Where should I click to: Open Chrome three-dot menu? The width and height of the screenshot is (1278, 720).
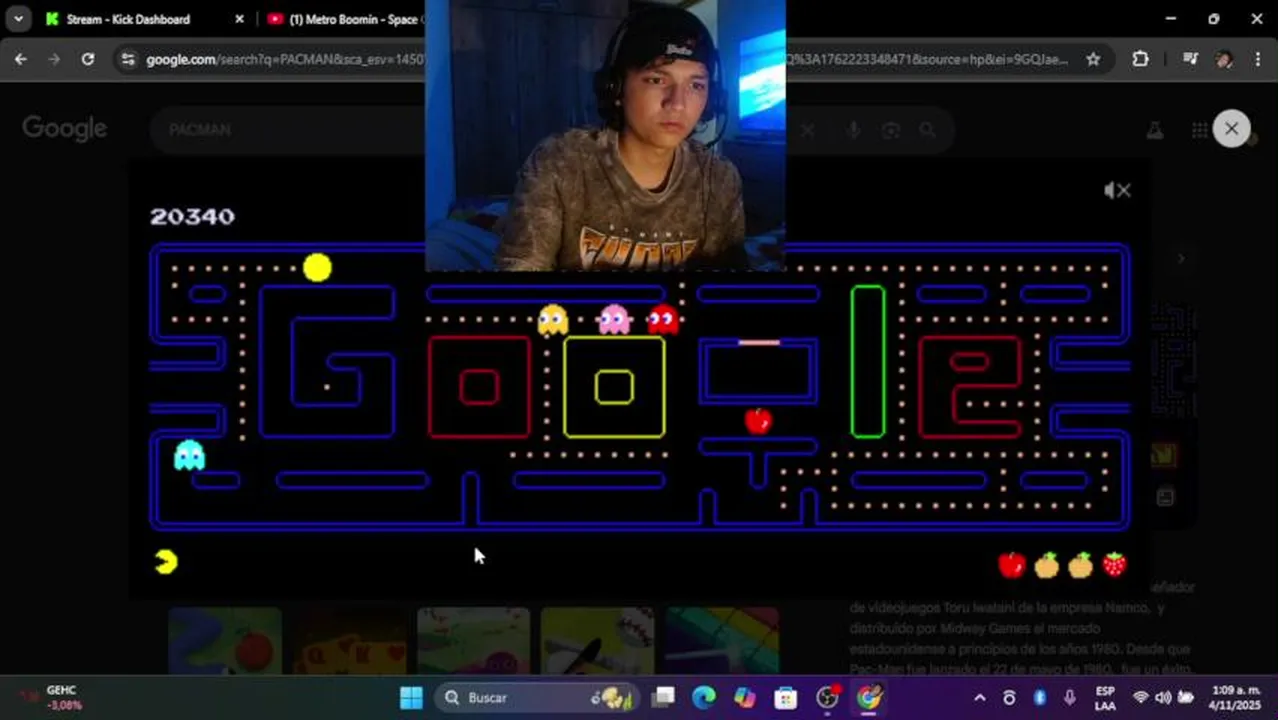click(1257, 59)
